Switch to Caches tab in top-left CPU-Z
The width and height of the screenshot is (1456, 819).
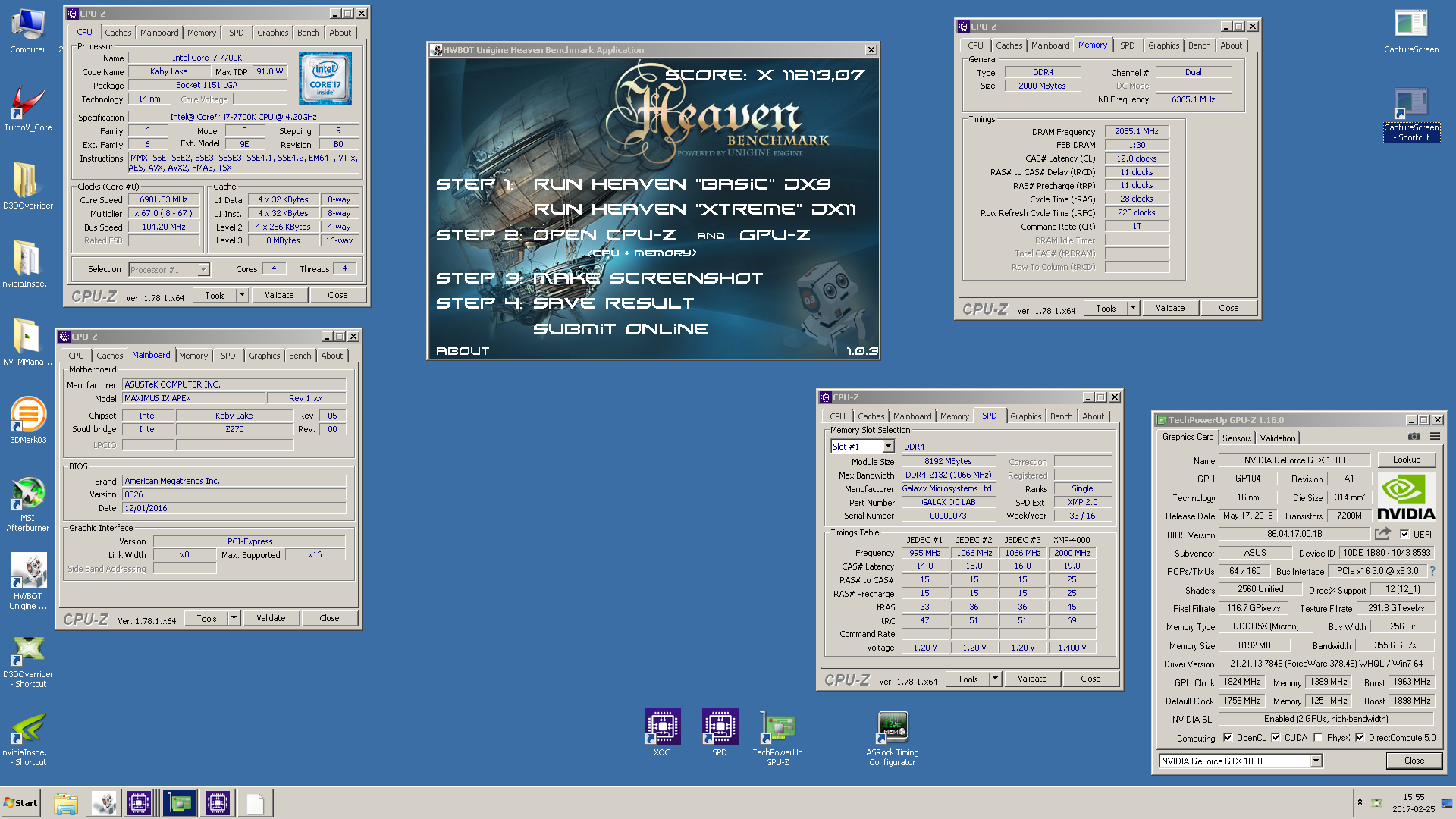[x=118, y=33]
